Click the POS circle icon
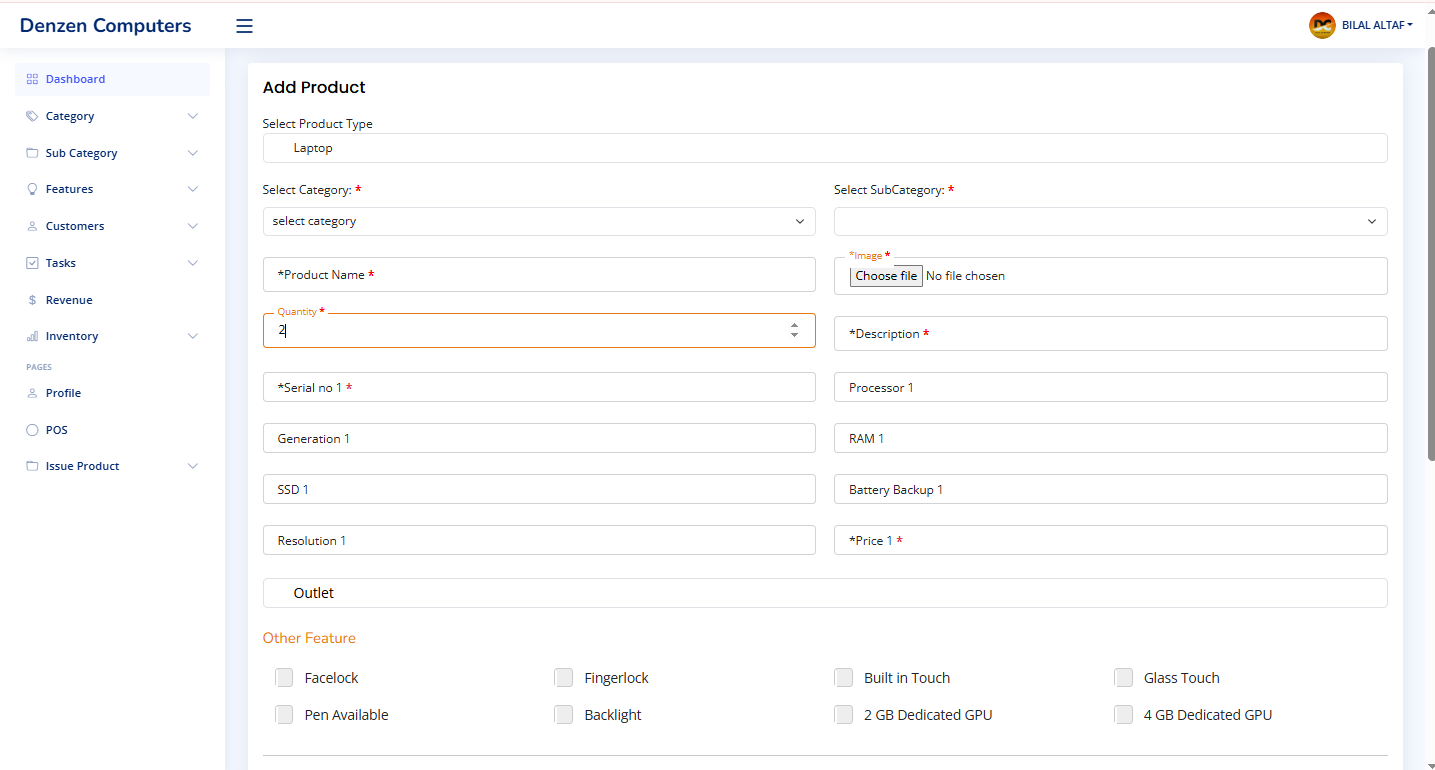1435x770 pixels. [31, 429]
